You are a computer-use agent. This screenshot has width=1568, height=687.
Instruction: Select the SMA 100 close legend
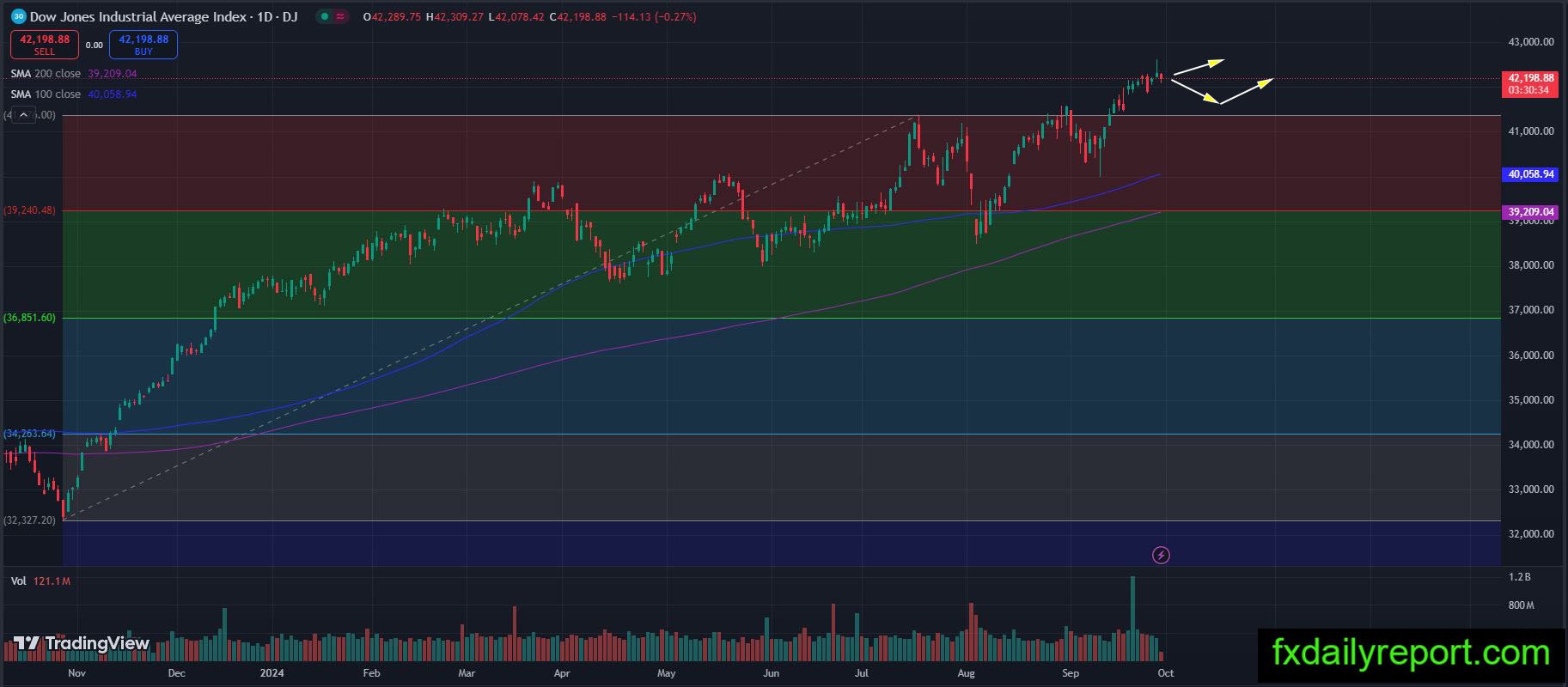coord(46,94)
